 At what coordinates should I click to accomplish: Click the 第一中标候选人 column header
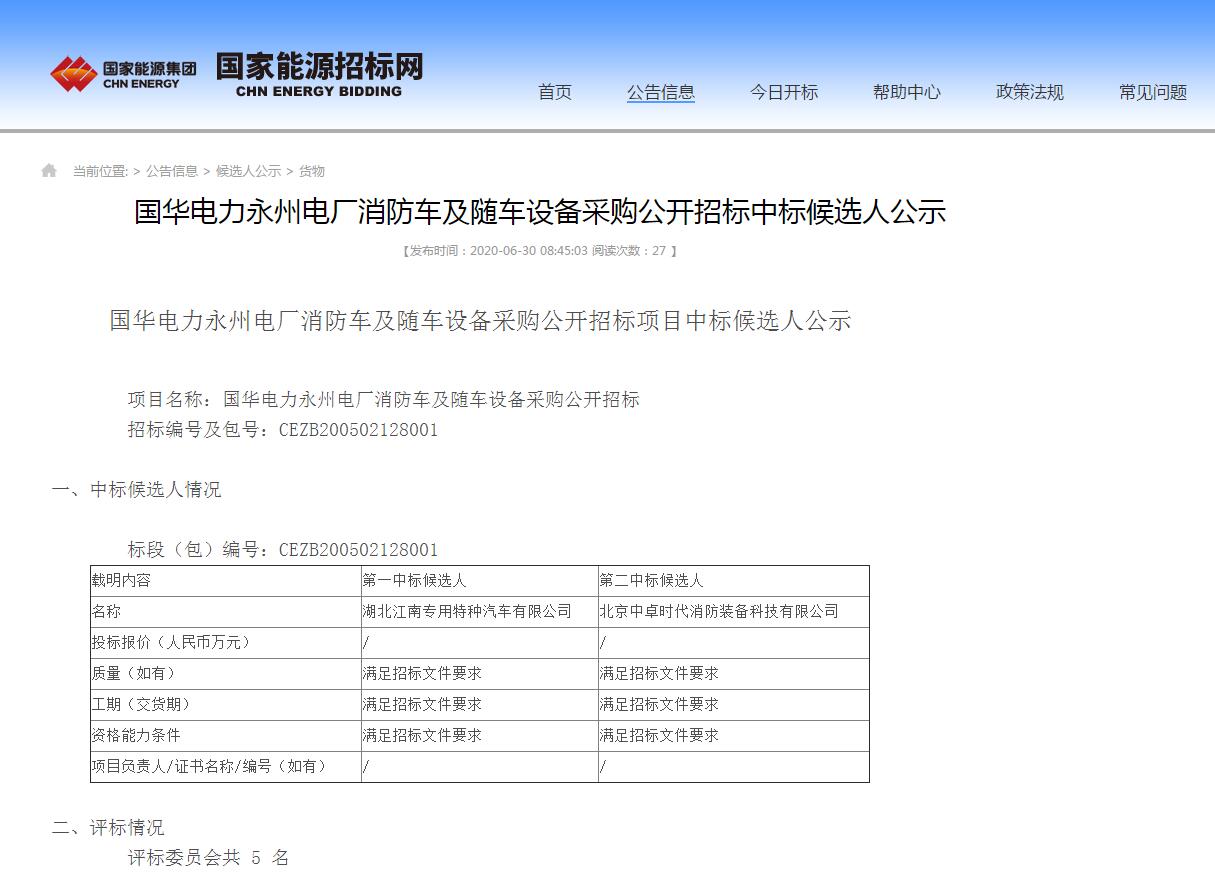tap(414, 580)
